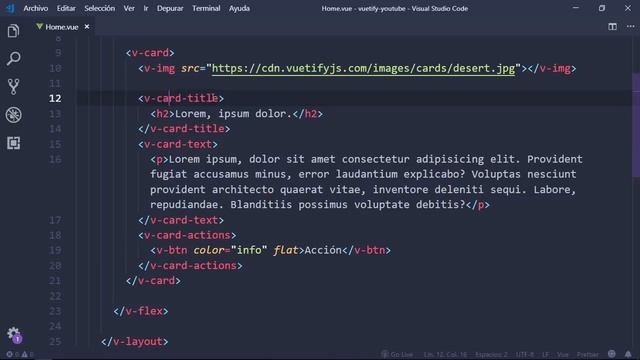The image size is (640, 360).
Task: Open the editor More Actions ellipsis
Action: pyautogui.click(x=631, y=27)
